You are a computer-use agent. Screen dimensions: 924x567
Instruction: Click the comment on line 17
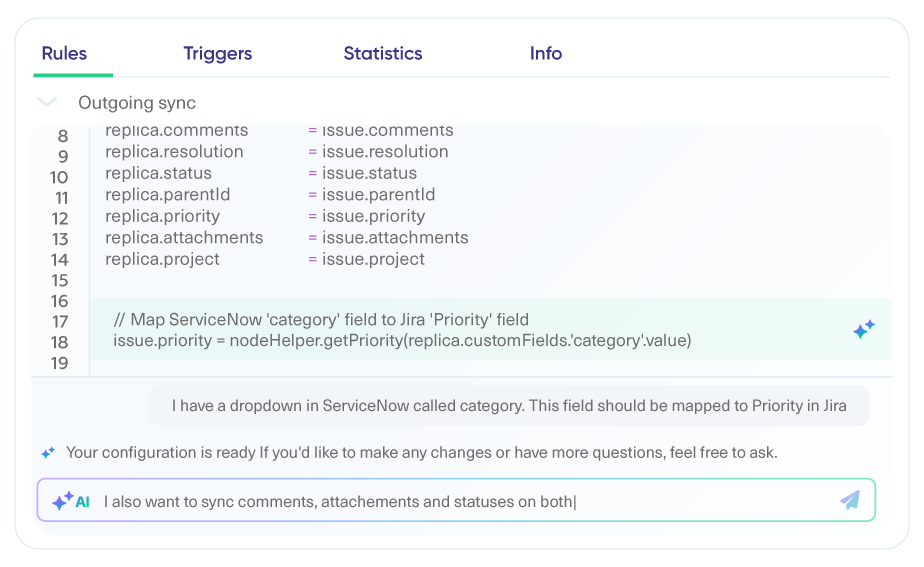(x=321, y=320)
